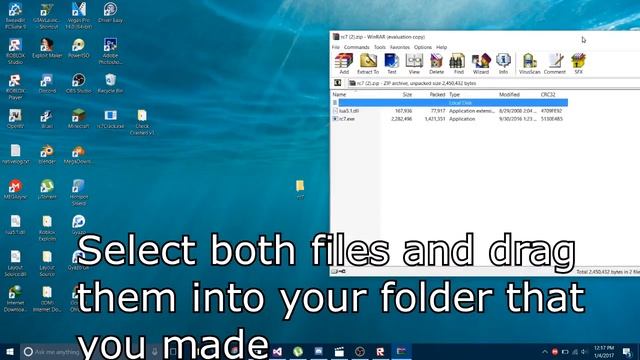Select Exploit Maker desktop shortcut

pyautogui.click(x=47, y=48)
